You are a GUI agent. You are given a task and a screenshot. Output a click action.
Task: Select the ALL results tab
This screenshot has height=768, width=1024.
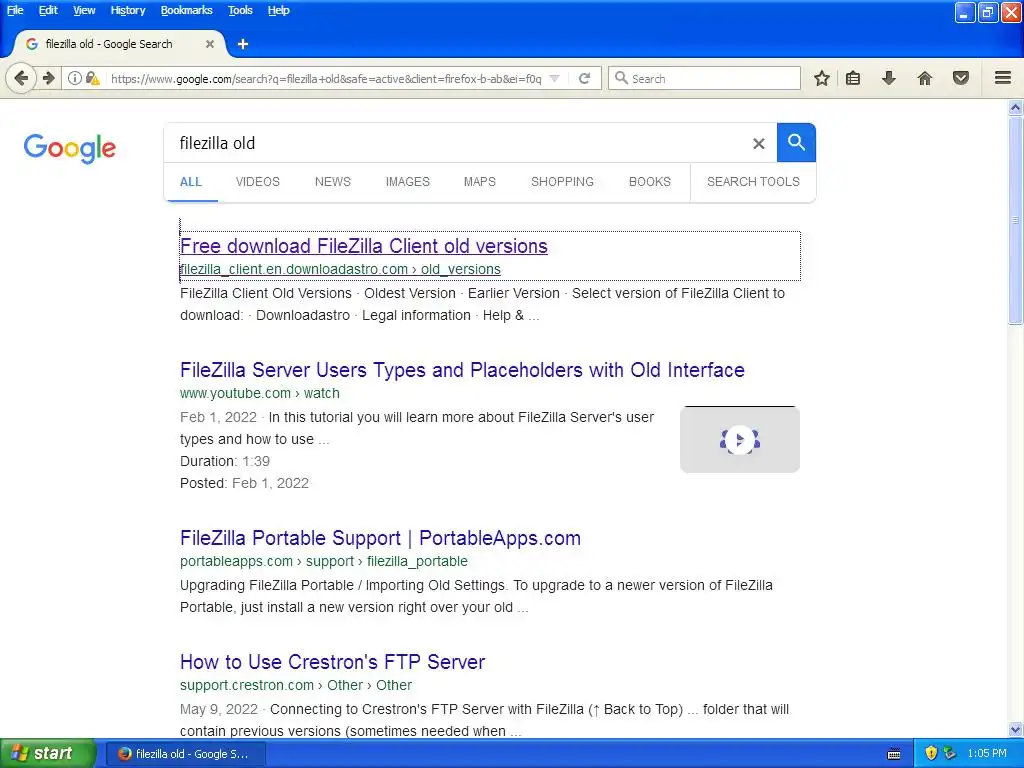coord(191,182)
